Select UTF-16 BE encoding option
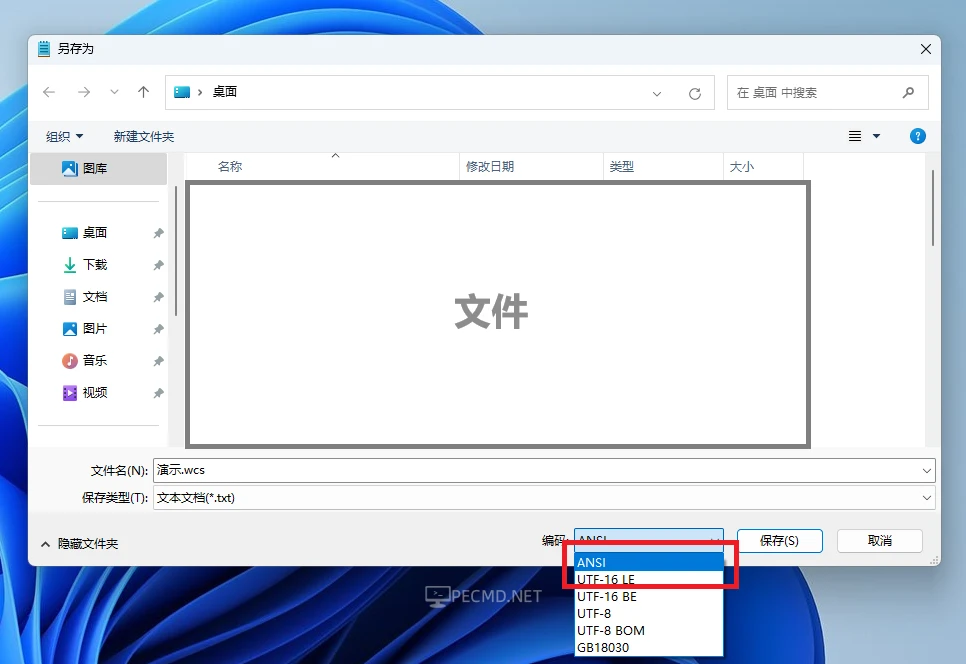 click(649, 597)
